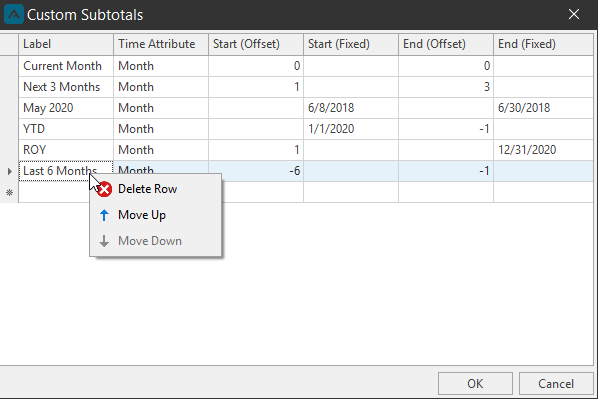Click the gray Move Down arrow icon
The image size is (598, 399).
click(x=104, y=241)
